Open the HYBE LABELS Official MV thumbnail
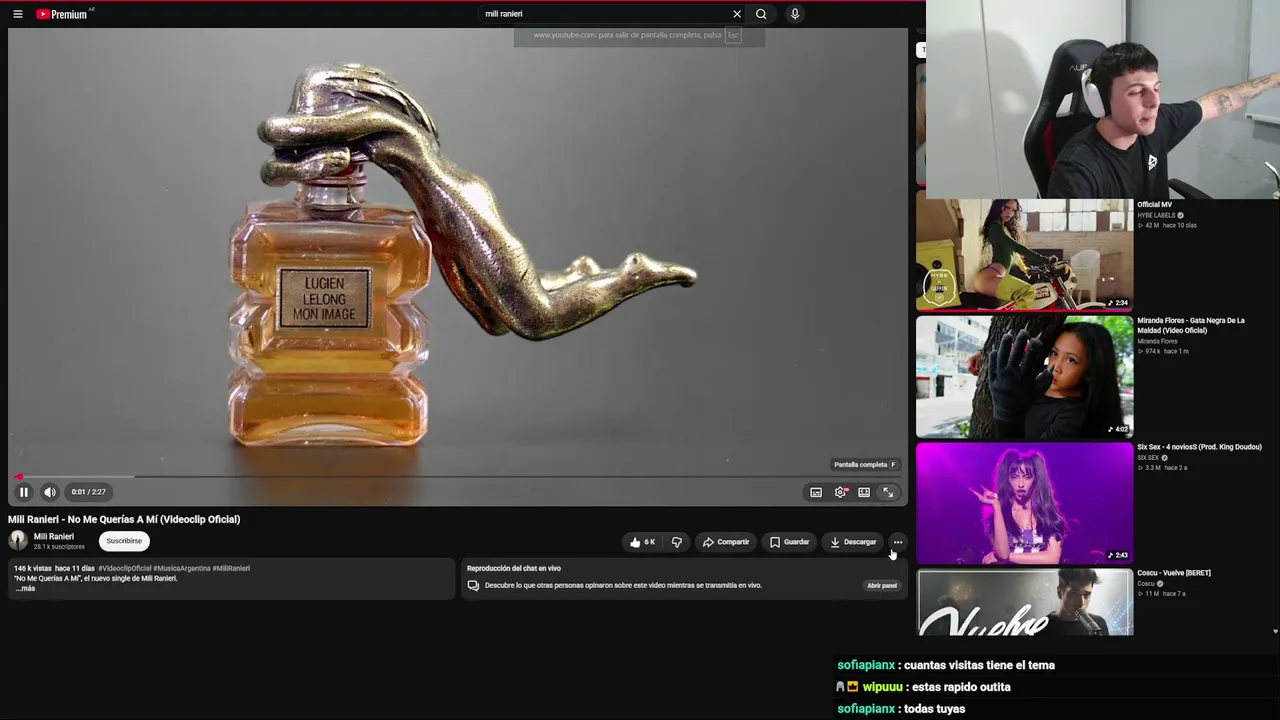The width and height of the screenshot is (1280, 720). 1025,254
